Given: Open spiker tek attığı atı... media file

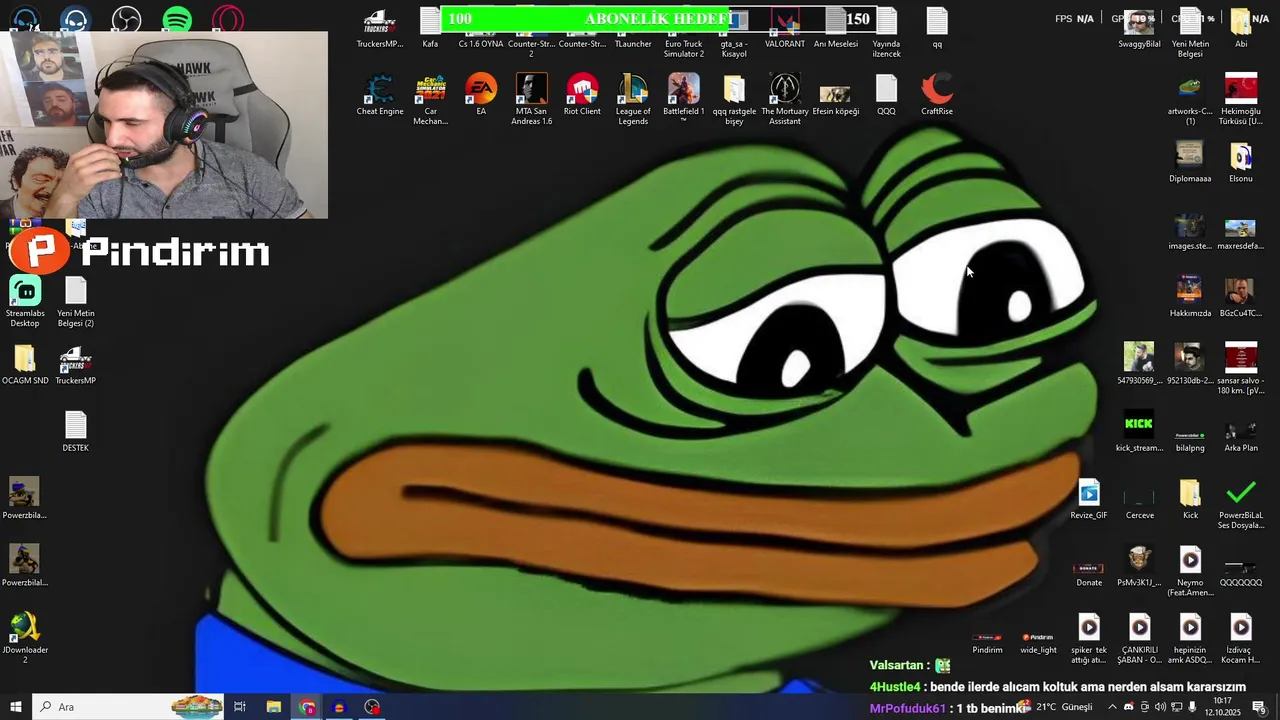Looking at the screenshot, I should tap(1089, 638).
